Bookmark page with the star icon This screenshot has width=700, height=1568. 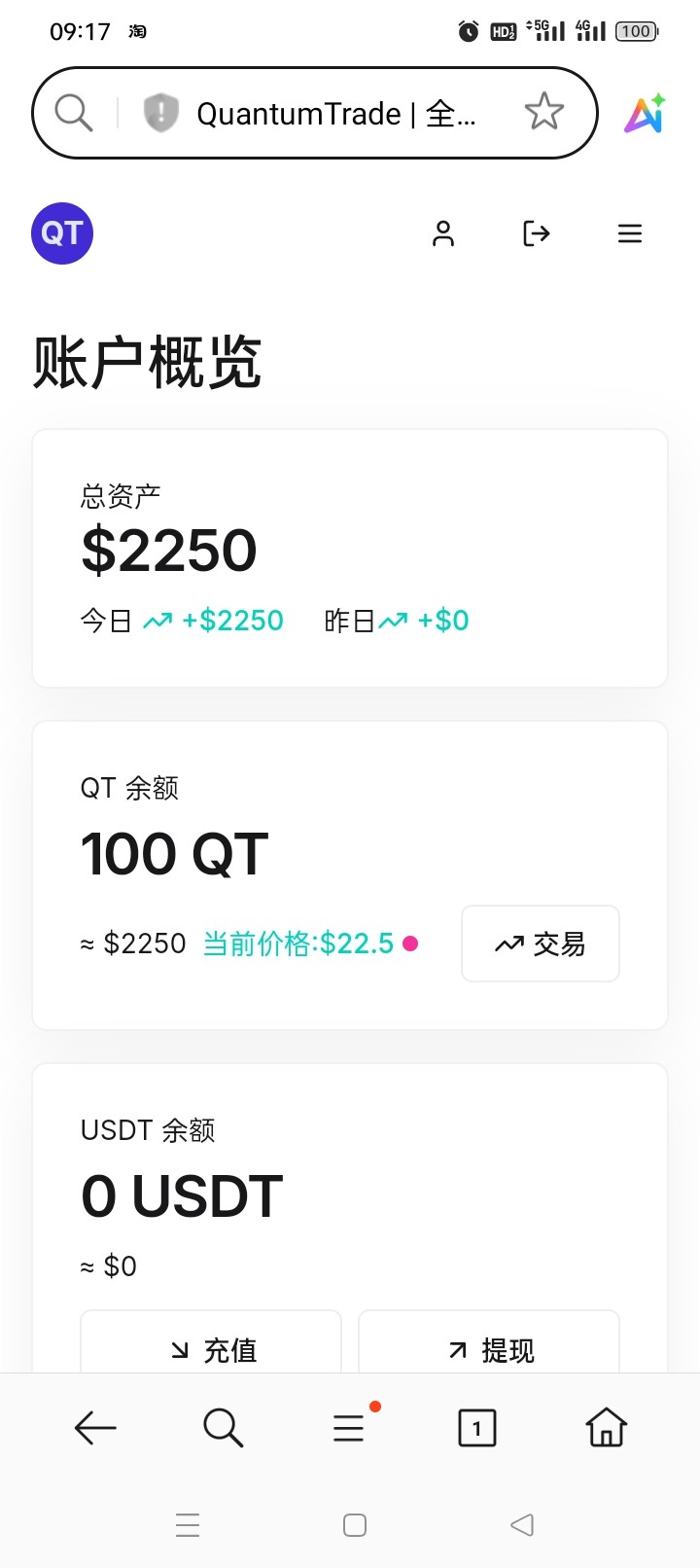coord(544,113)
